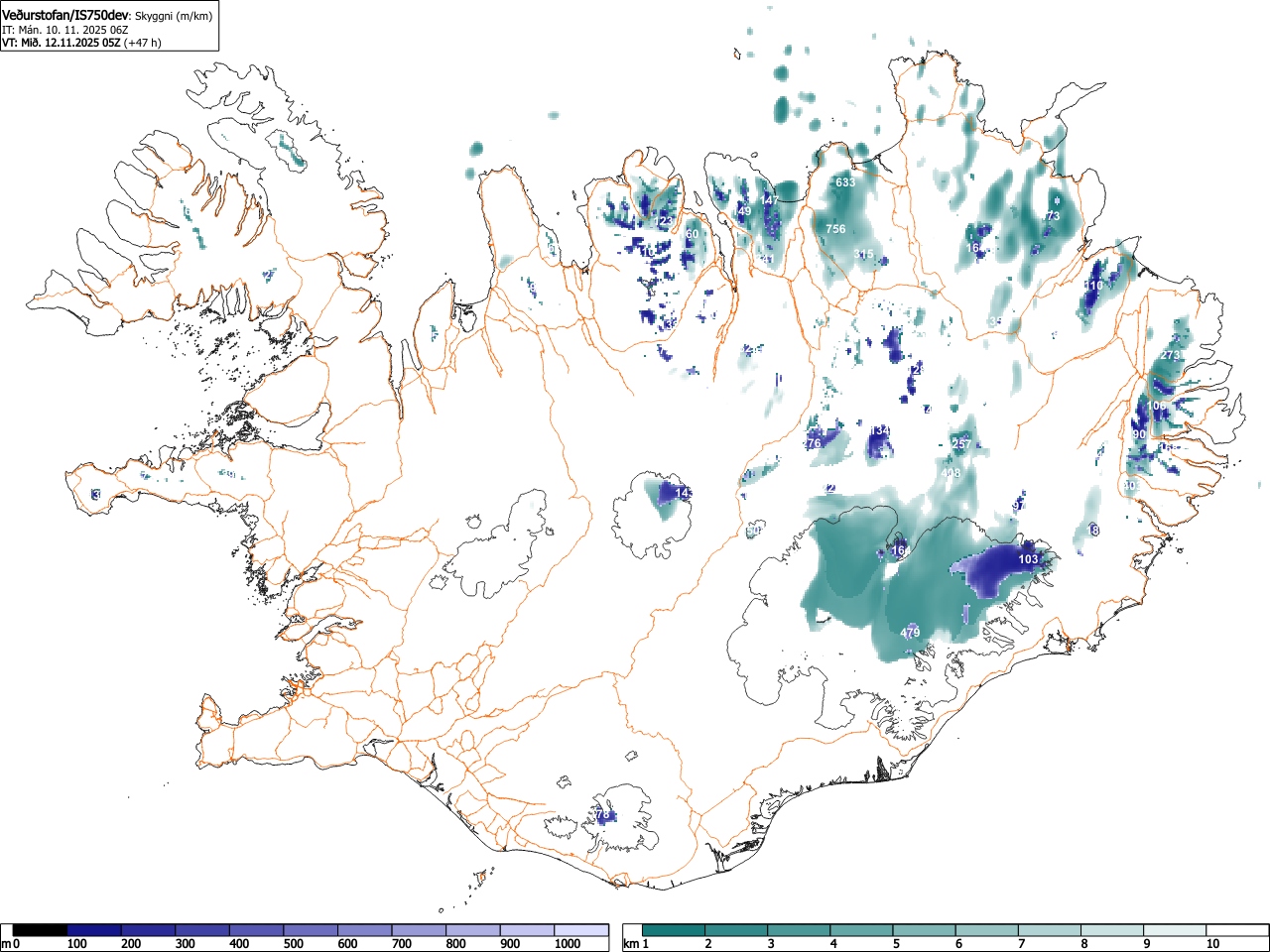Choose the 9–10 km near-white legend swatch
The width and height of the screenshot is (1270, 952).
click(1174, 930)
